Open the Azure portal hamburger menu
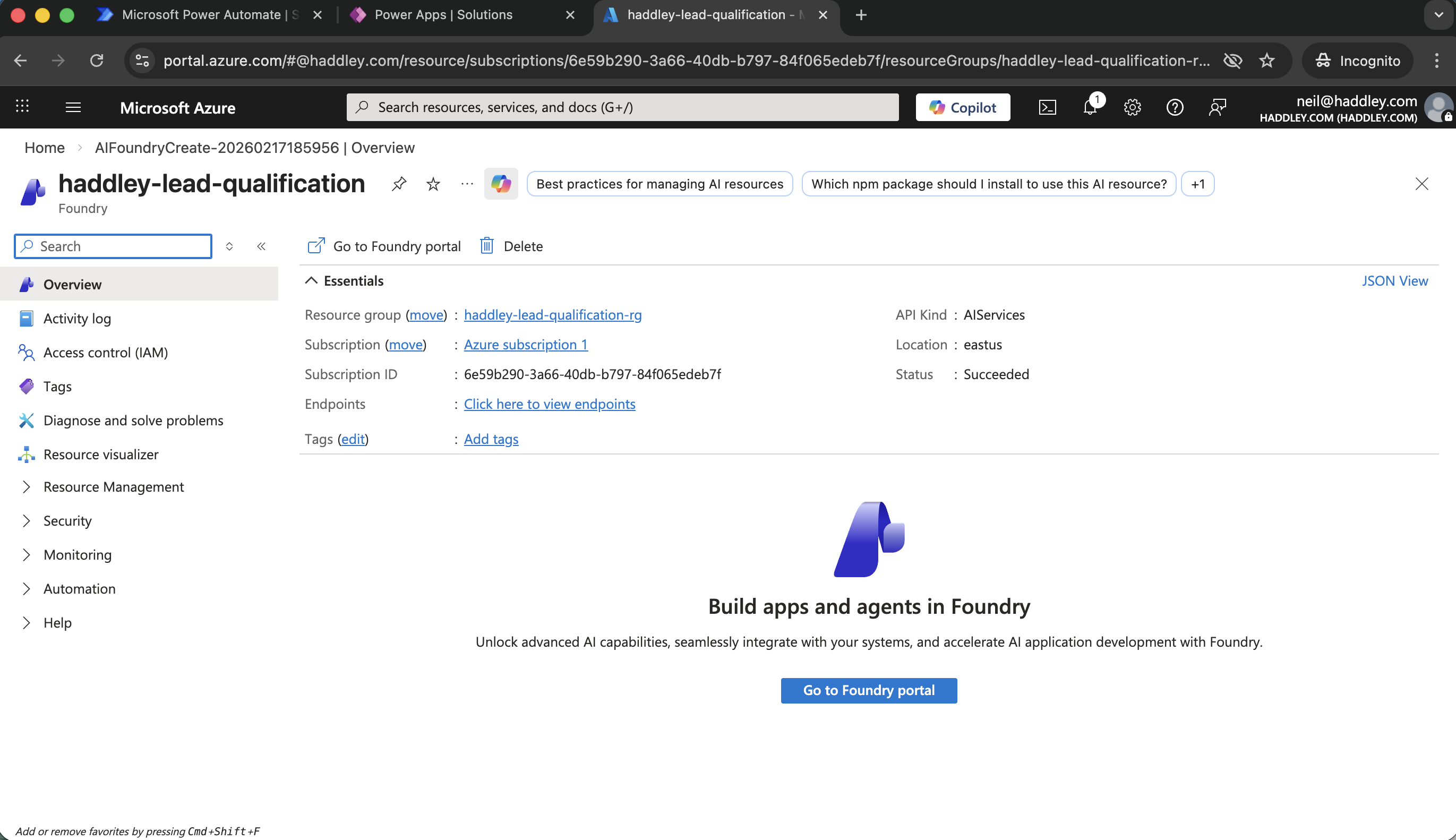Image resolution: width=1456 pixels, height=840 pixels. click(73, 107)
